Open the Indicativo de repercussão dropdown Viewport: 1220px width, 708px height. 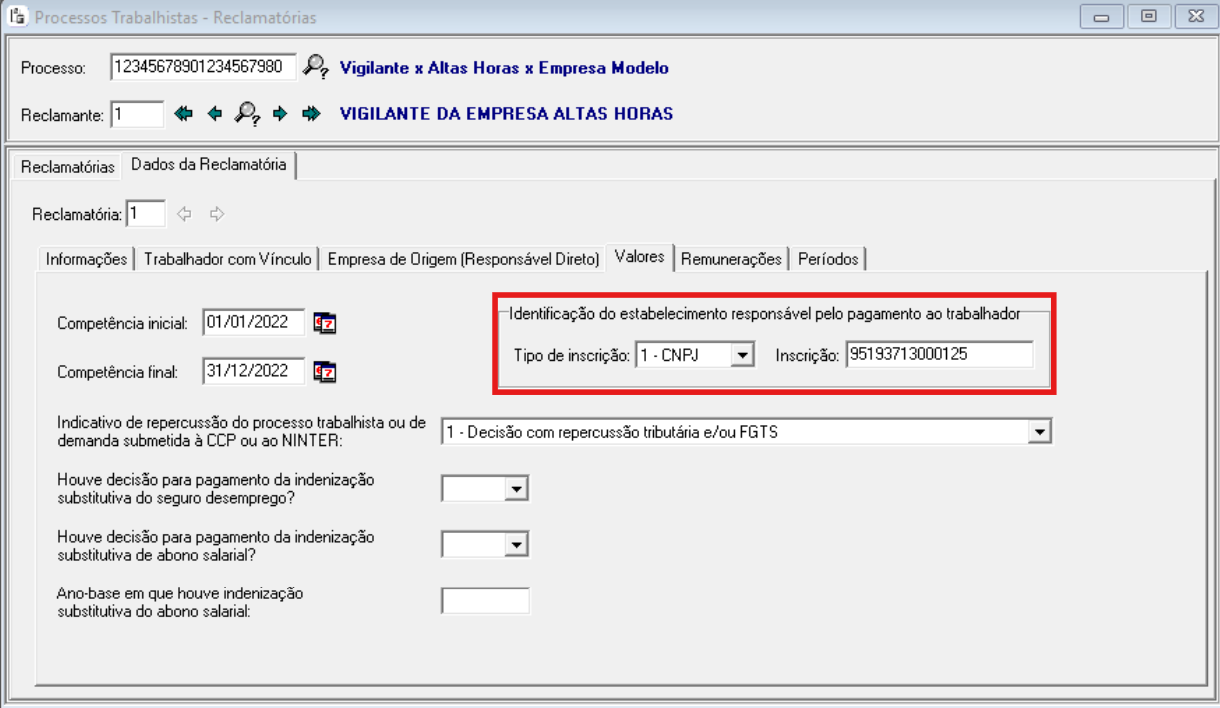click(1041, 432)
